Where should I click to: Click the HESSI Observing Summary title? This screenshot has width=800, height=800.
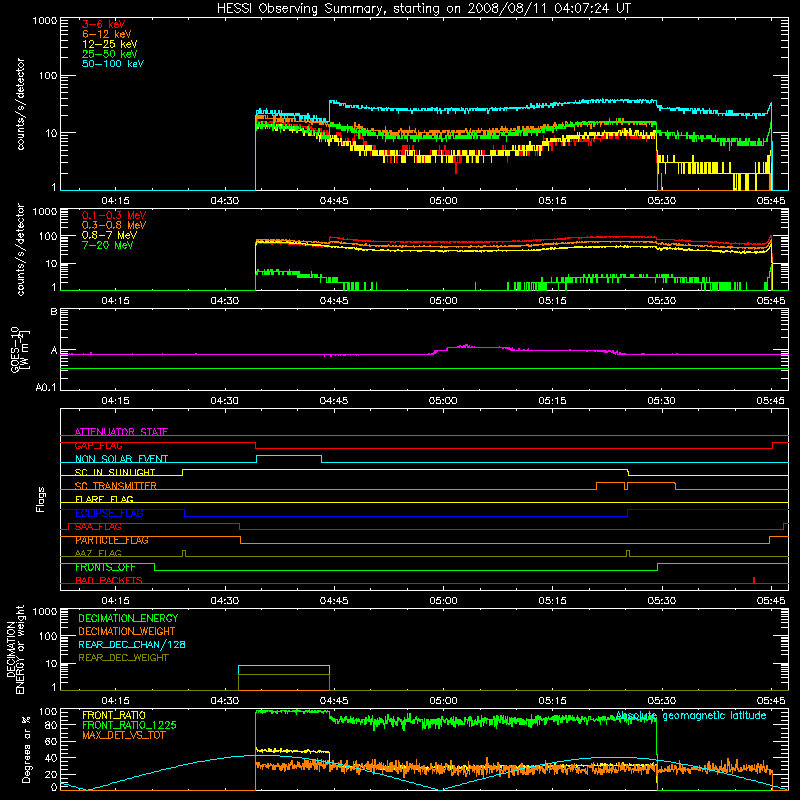[x=423, y=9]
